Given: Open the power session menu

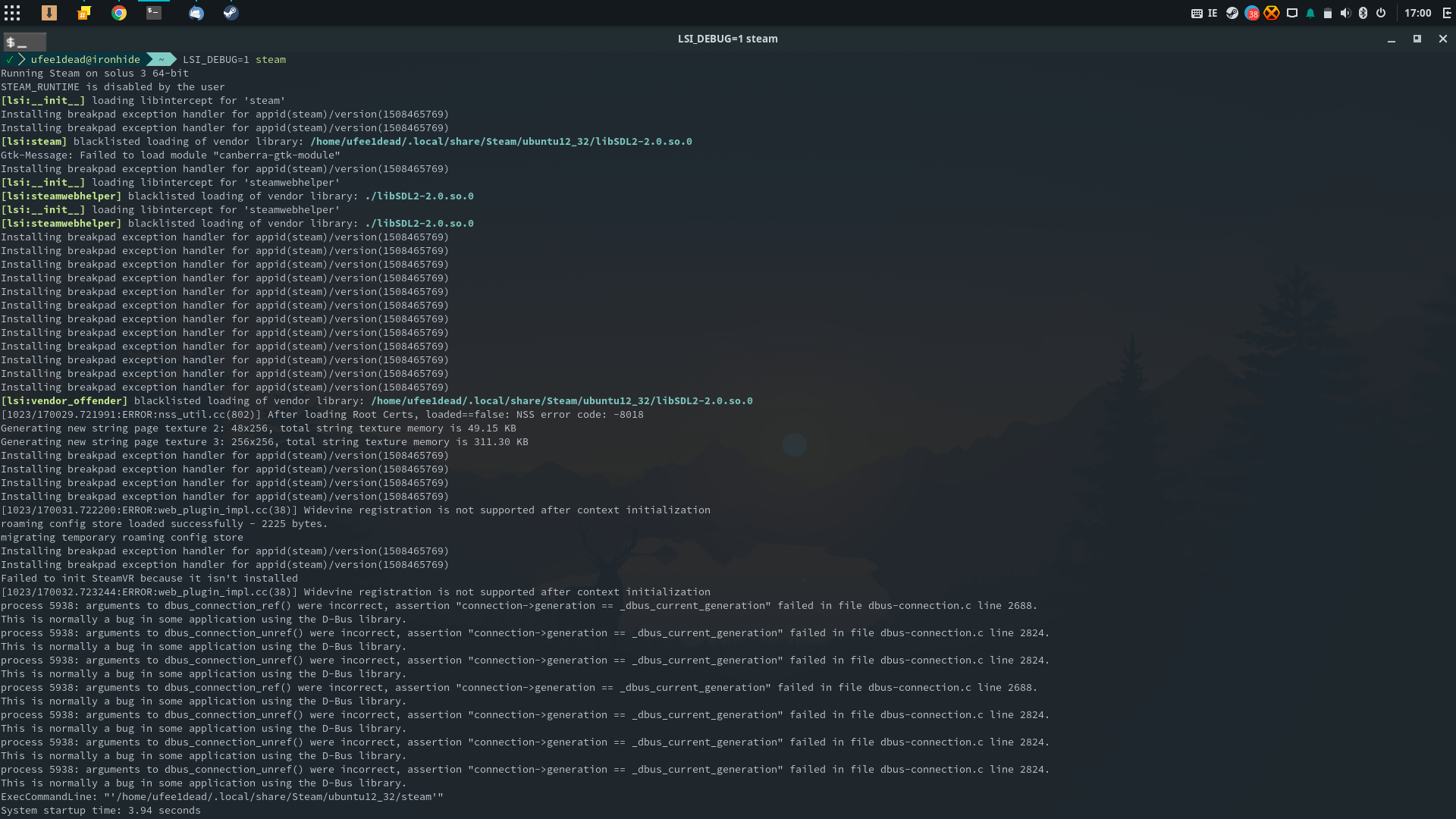Looking at the screenshot, I should click(1381, 13).
